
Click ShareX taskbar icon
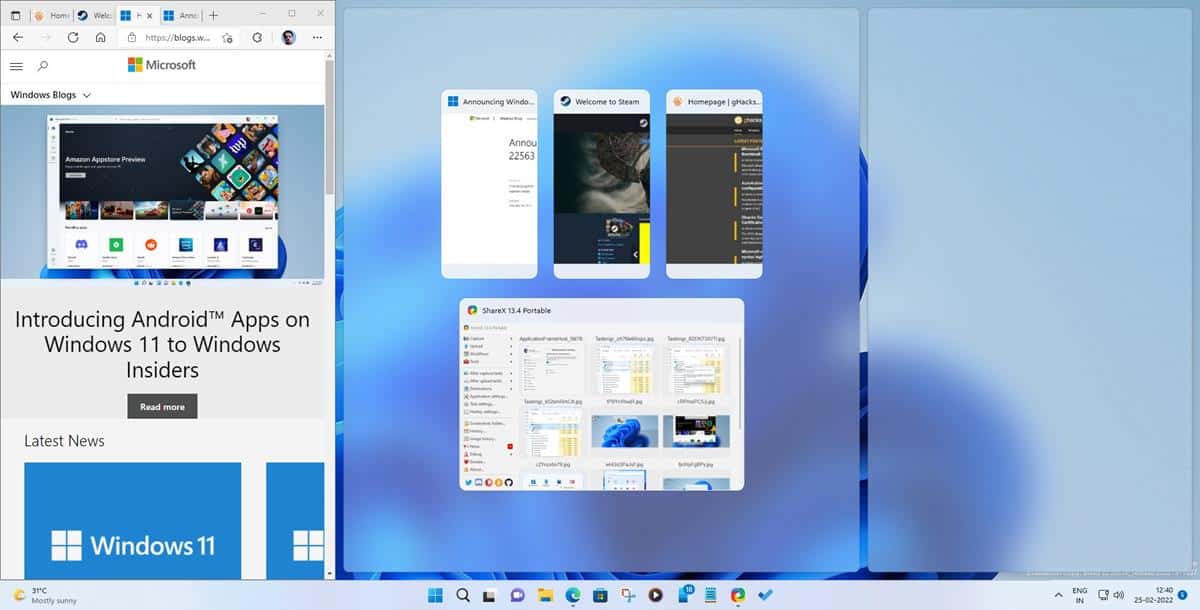[738, 595]
